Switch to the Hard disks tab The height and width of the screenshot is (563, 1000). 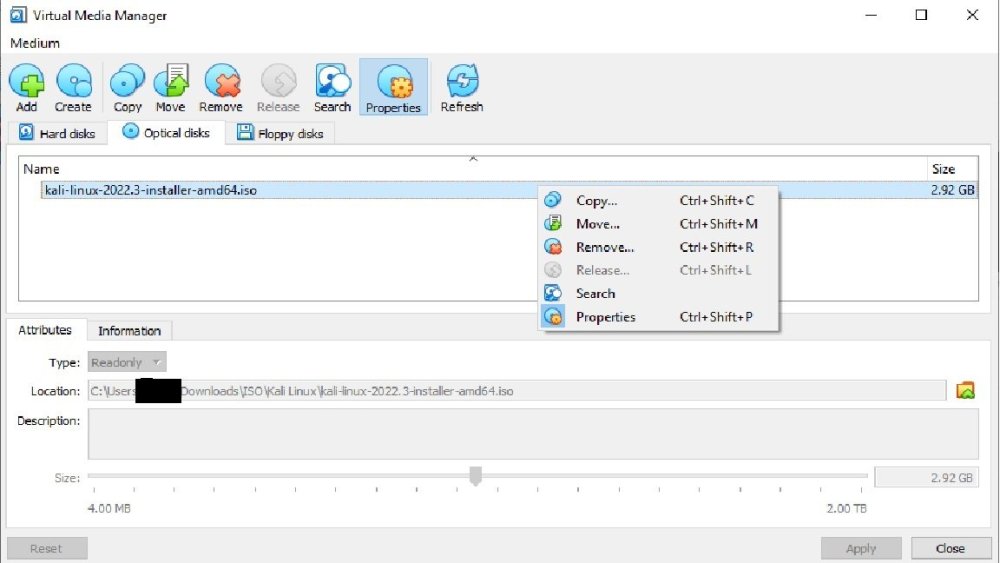coord(57,133)
